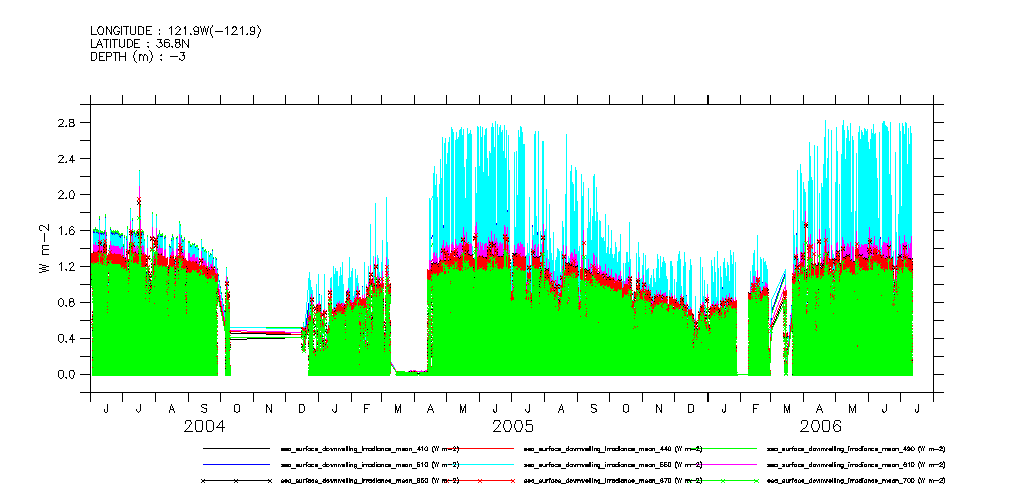Select the irradiance_mean_700 legend label
This screenshot has height=504, width=1009.
click(854, 481)
